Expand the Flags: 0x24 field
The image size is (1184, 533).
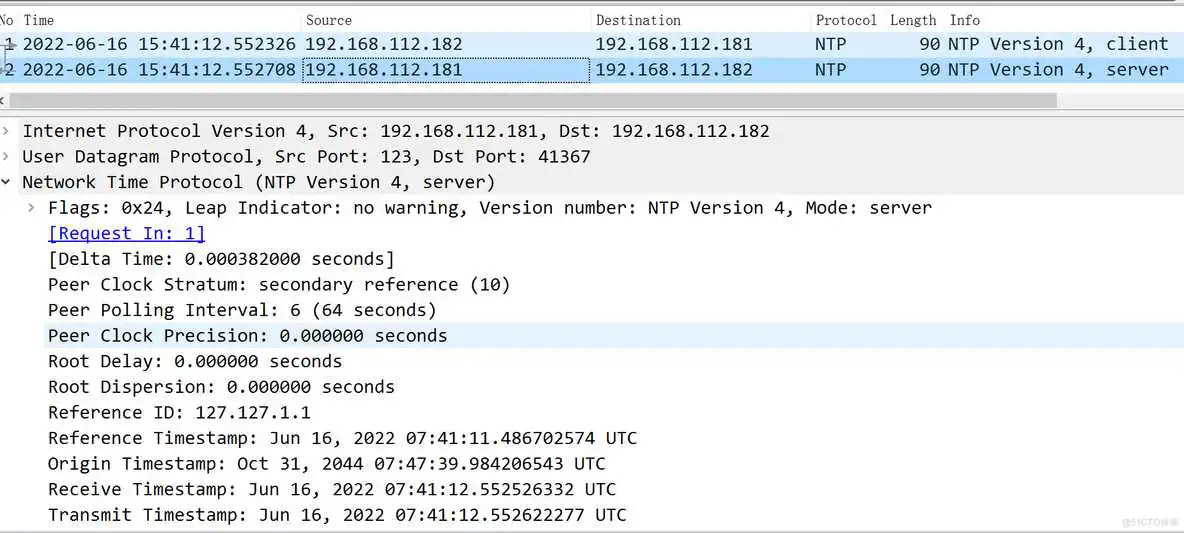[32, 208]
